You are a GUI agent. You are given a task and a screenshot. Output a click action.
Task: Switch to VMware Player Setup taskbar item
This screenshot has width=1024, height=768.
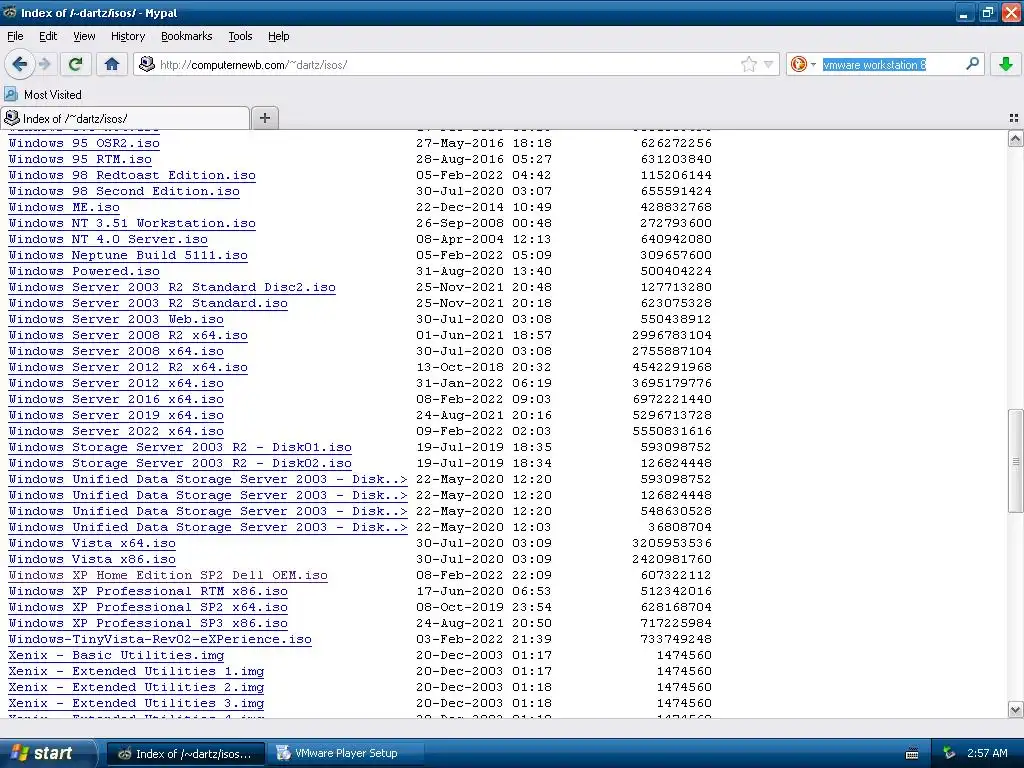346,753
